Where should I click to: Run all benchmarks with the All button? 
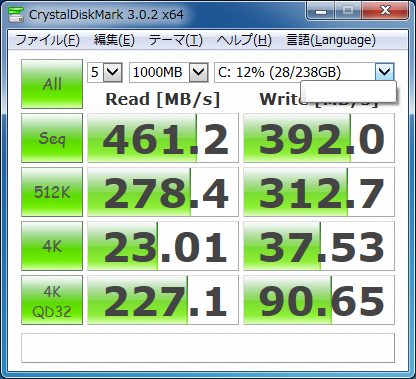pyautogui.click(x=52, y=84)
